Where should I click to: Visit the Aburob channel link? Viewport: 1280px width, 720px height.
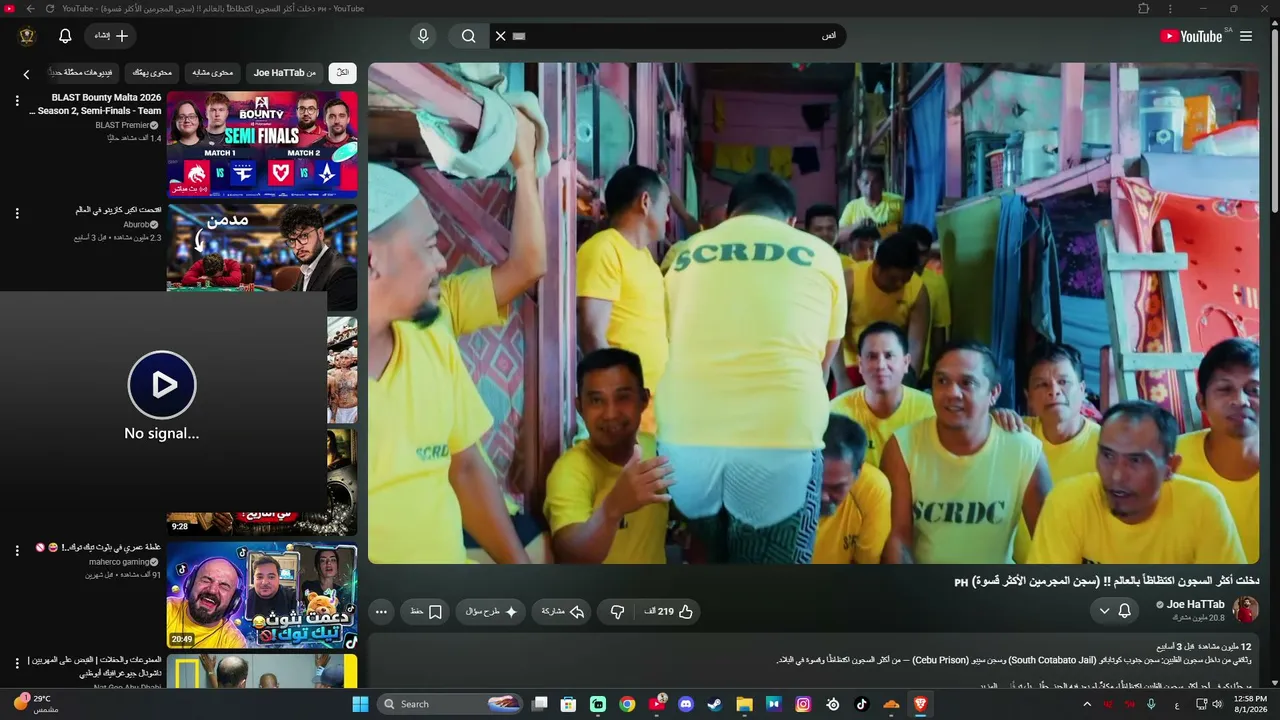click(141, 225)
